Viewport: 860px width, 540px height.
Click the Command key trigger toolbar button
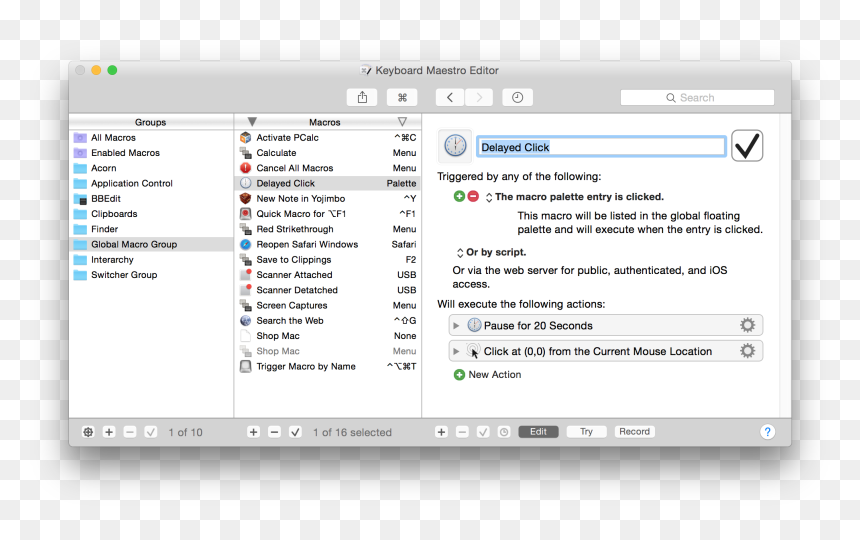[x=402, y=98]
